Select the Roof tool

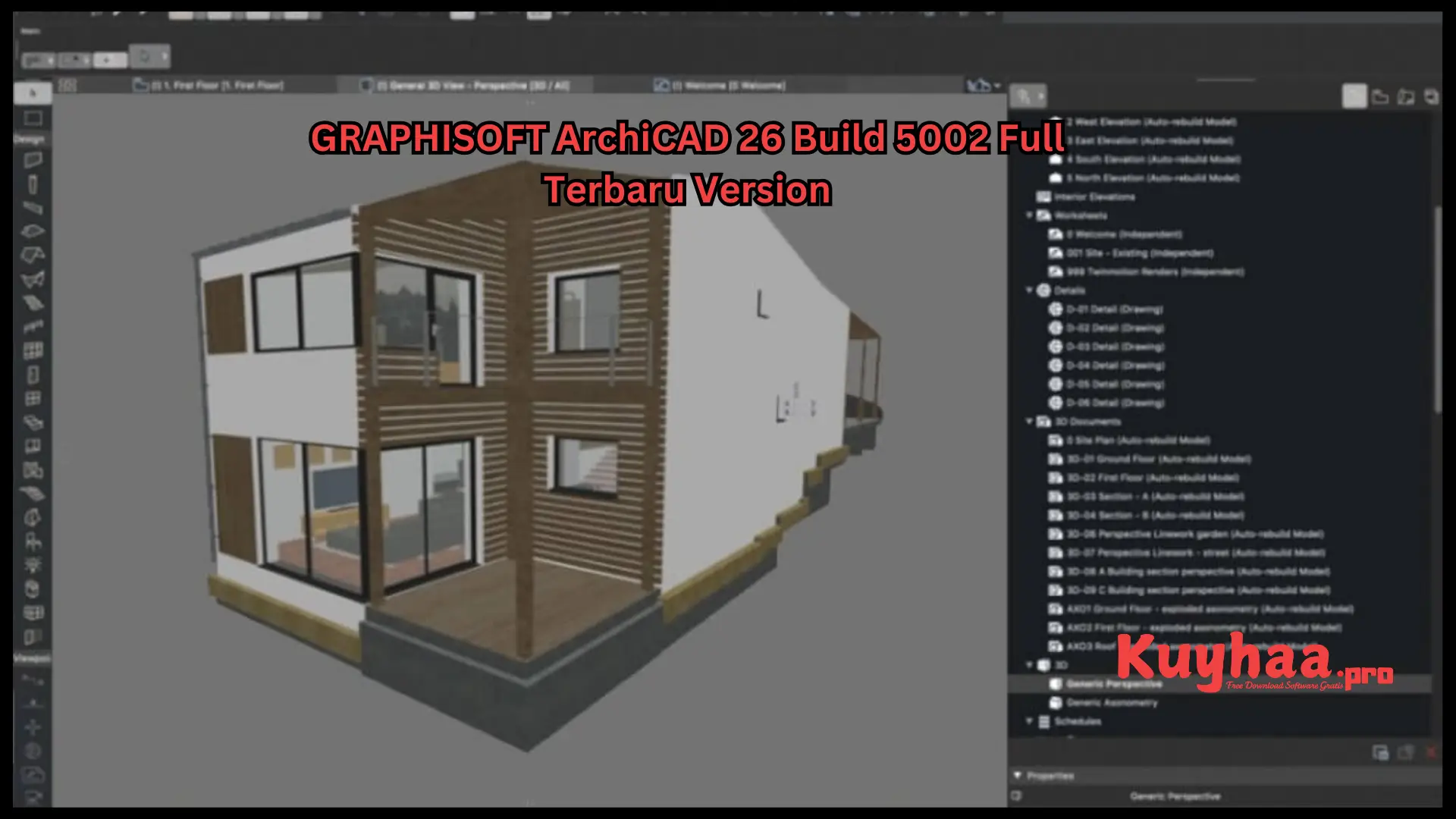(x=33, y=255)
